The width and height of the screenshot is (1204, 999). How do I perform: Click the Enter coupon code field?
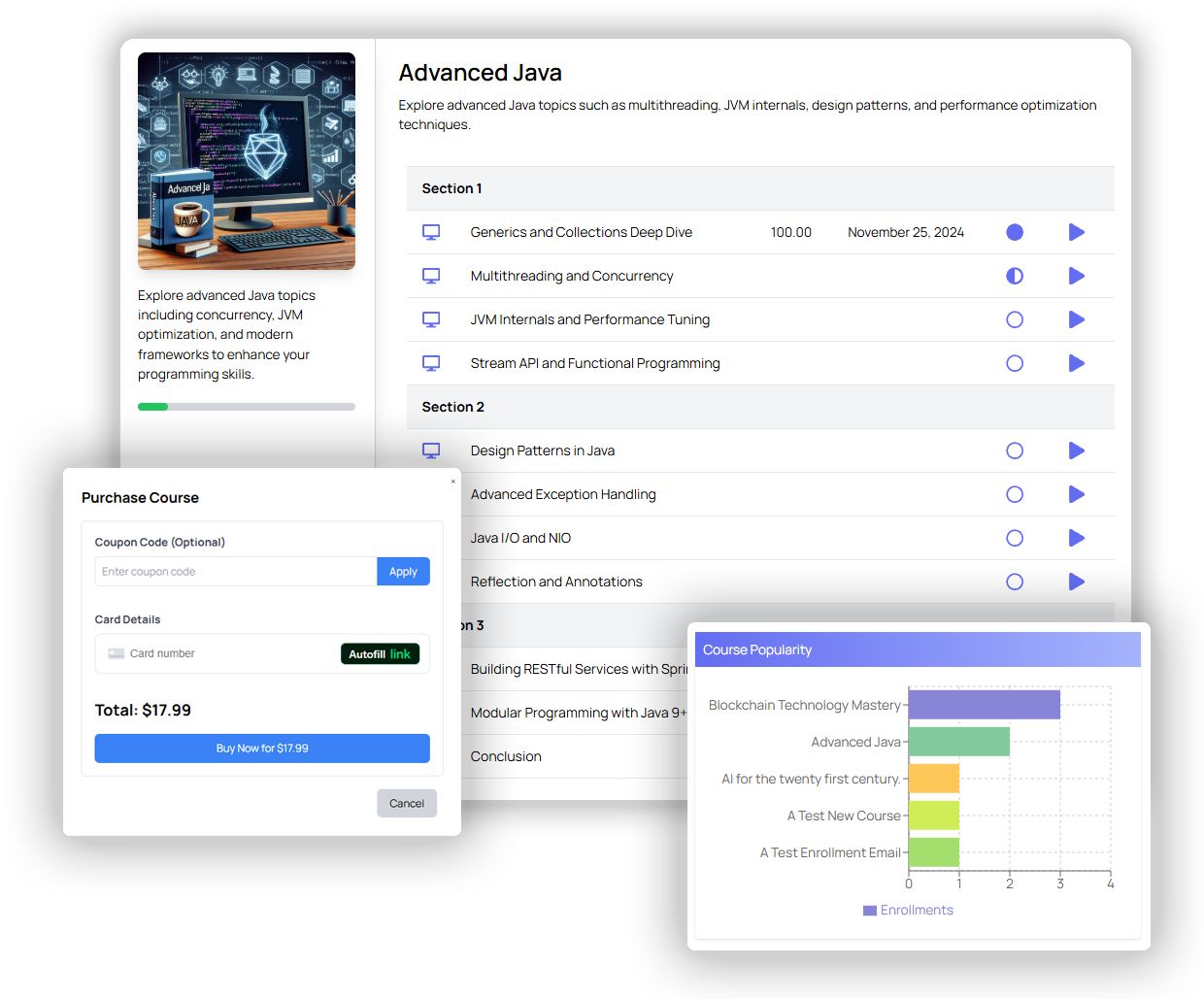233,571
